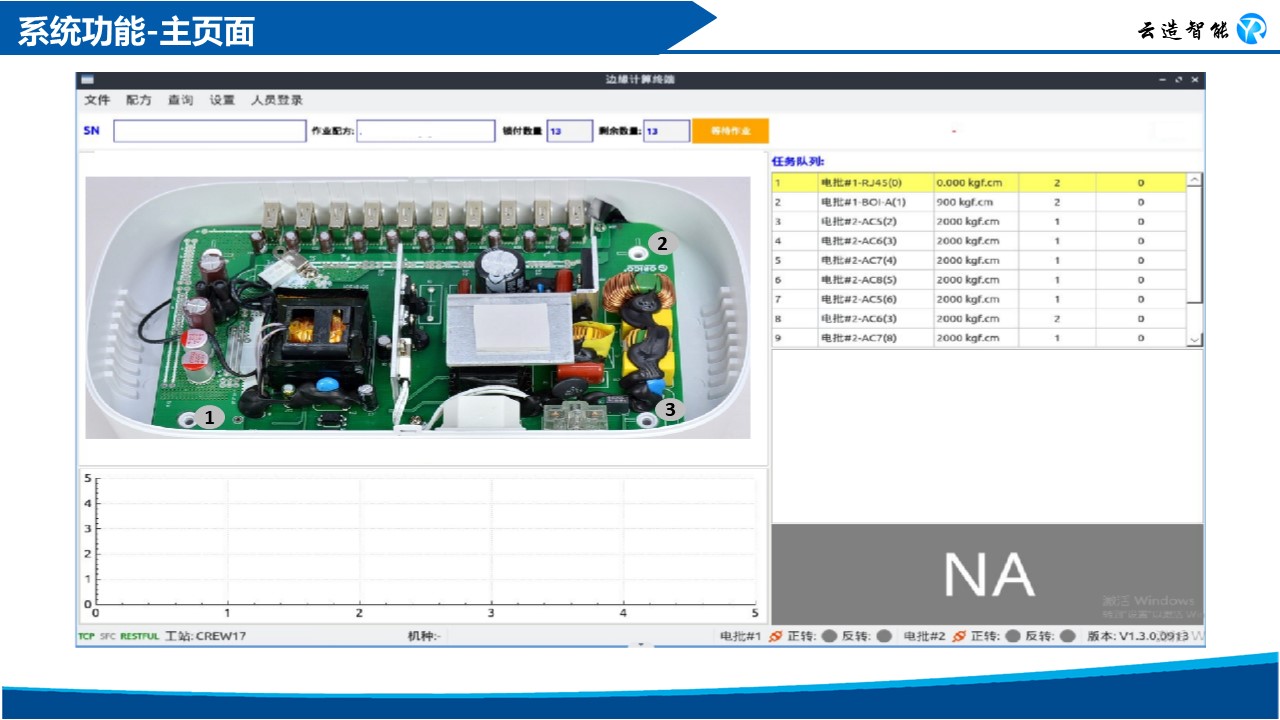The width and height of the screenshot is (1280, 720).
Task: Open the 配方 menu
Action: click(x=139, y=100)
